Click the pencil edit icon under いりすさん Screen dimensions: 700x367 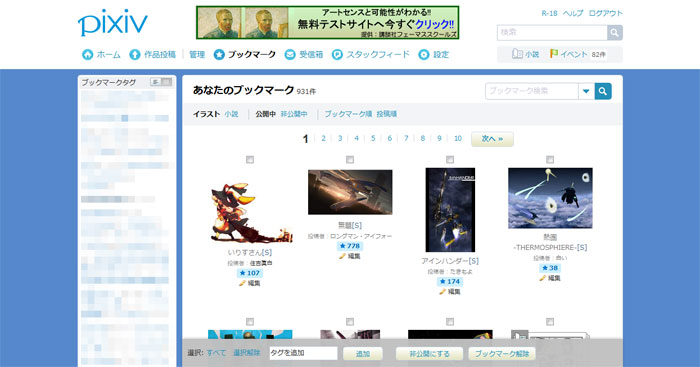point(242,283)
